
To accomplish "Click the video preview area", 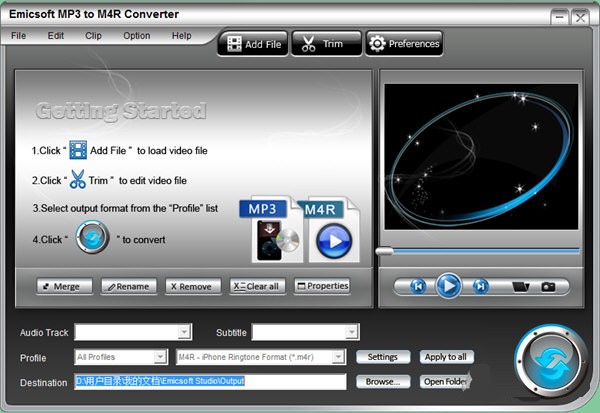I will click(481, 157).
